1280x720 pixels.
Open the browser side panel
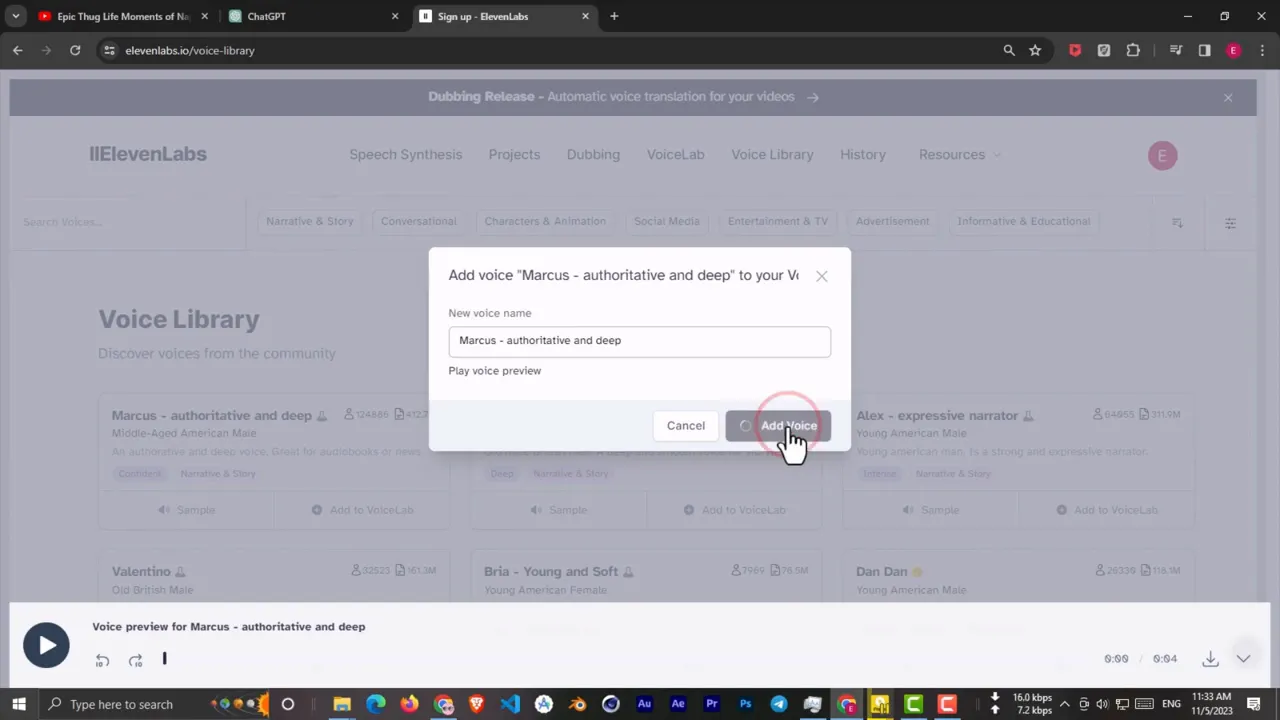pos(1204,51)
